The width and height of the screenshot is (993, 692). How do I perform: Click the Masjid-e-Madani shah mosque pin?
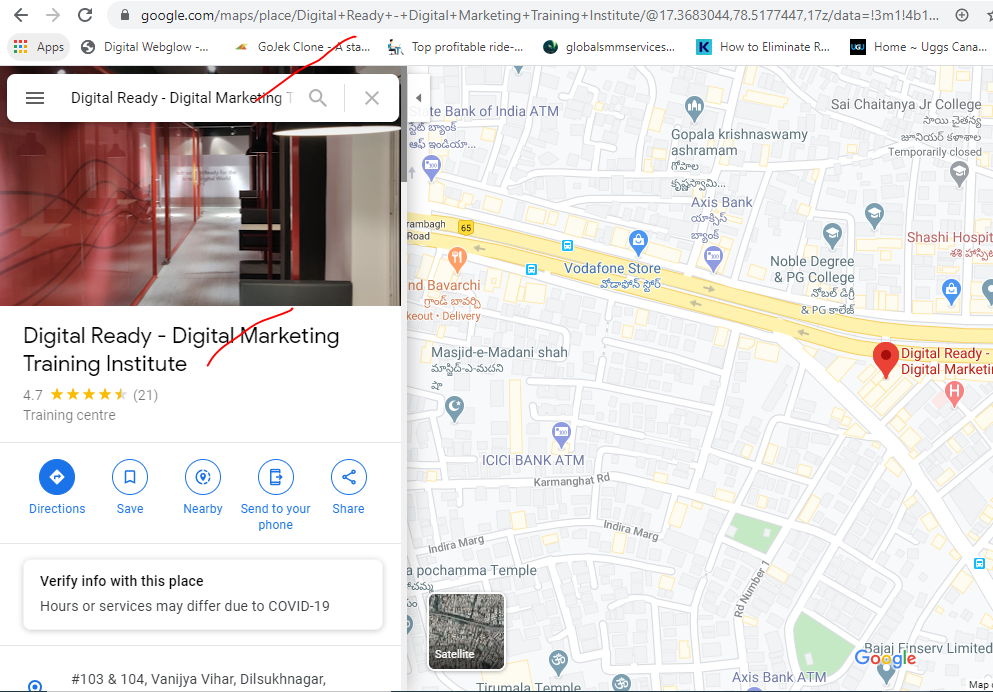coord(455,409)
